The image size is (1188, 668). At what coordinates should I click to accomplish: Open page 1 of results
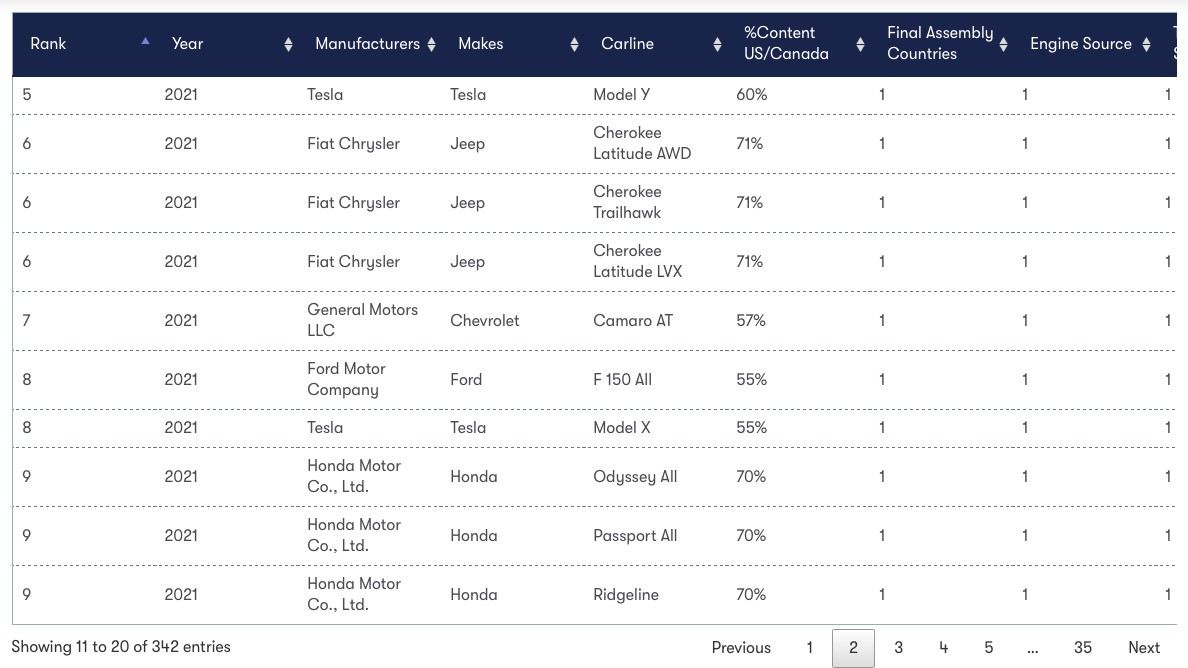[809, 648]
